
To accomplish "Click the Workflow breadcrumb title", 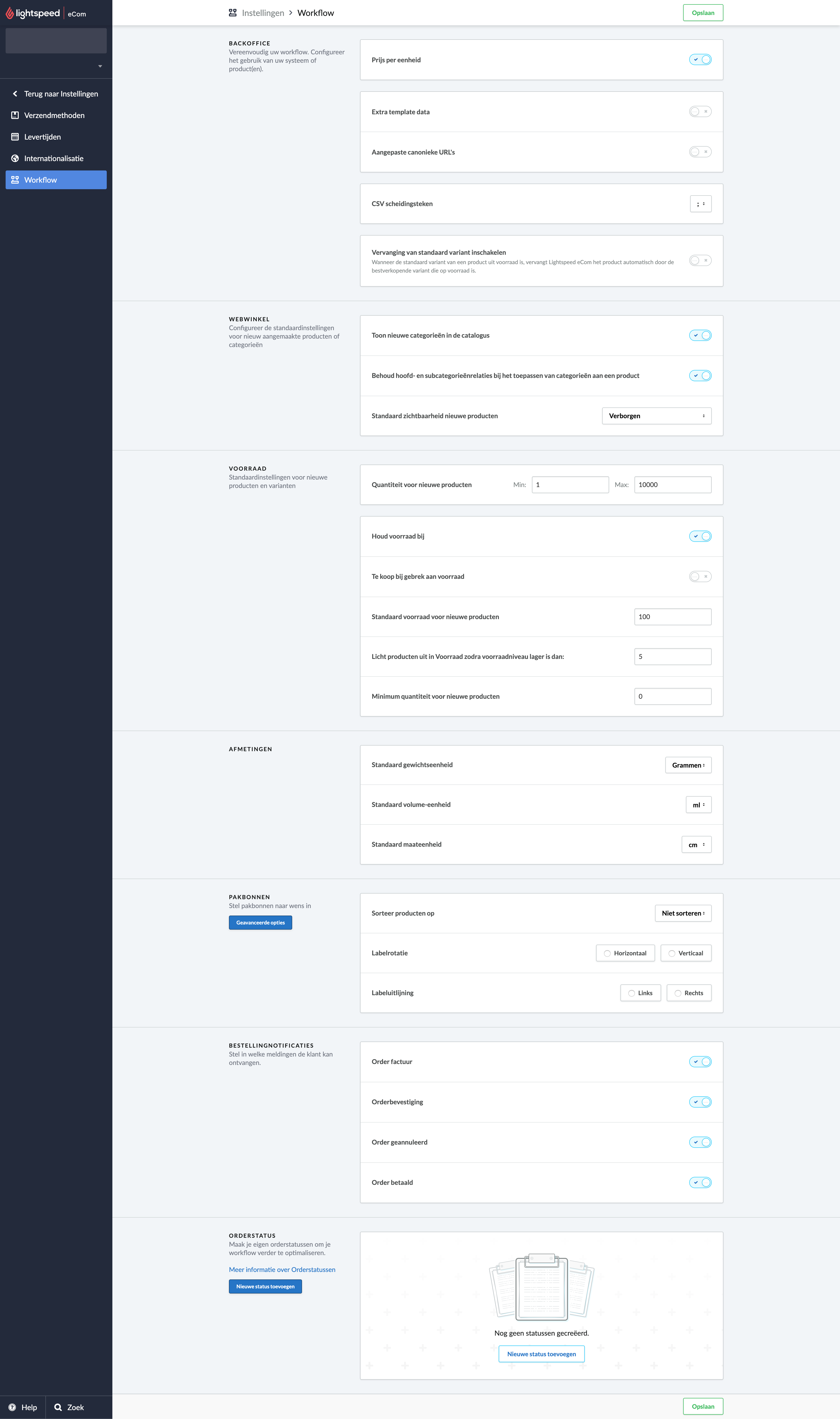I will point(315,13).
